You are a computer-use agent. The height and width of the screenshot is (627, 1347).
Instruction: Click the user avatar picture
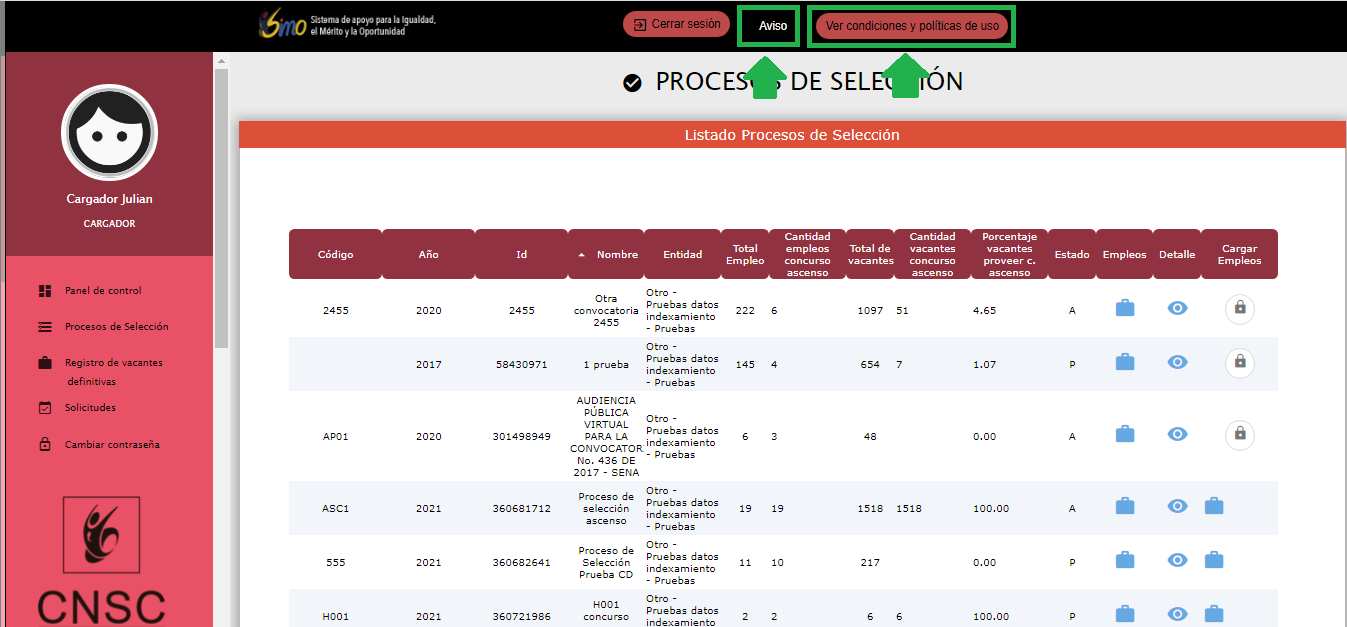pos(109,132)
